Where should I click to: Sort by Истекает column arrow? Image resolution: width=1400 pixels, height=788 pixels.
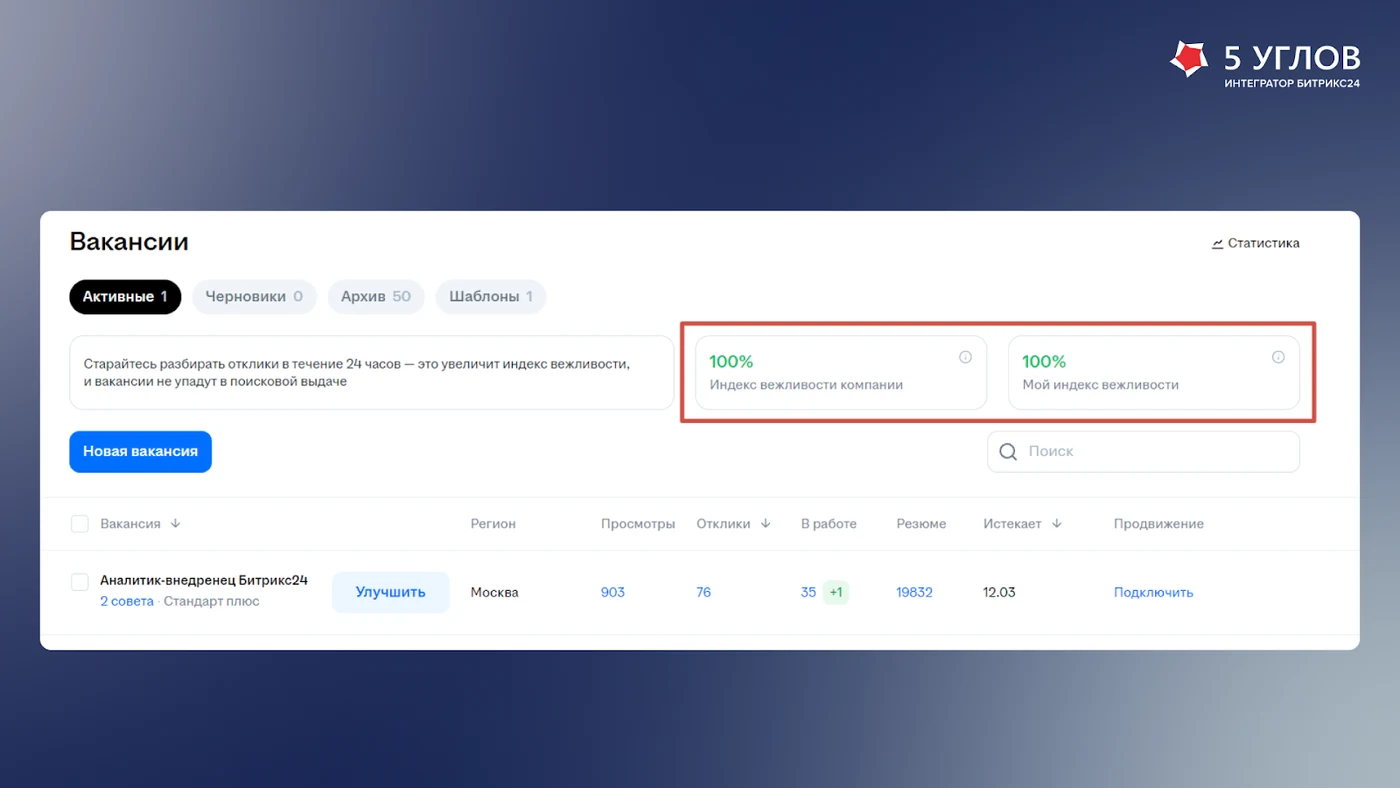tap(1057, 524)
